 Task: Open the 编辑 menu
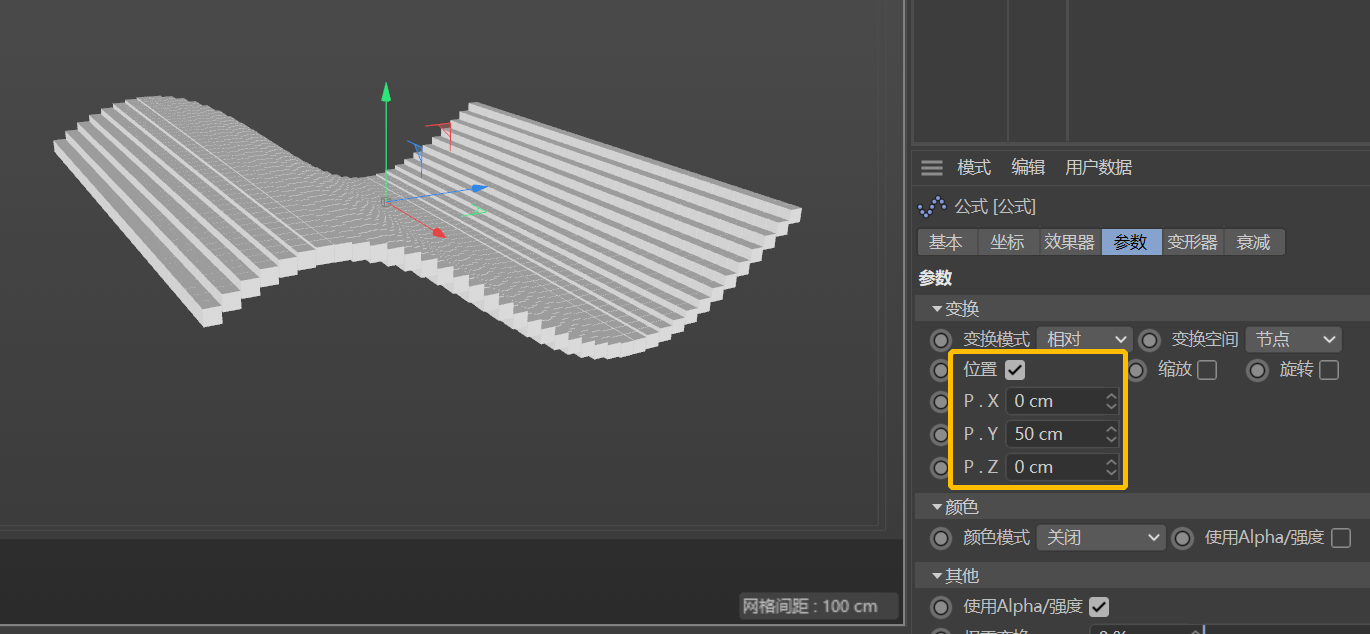coord(1028,167)
